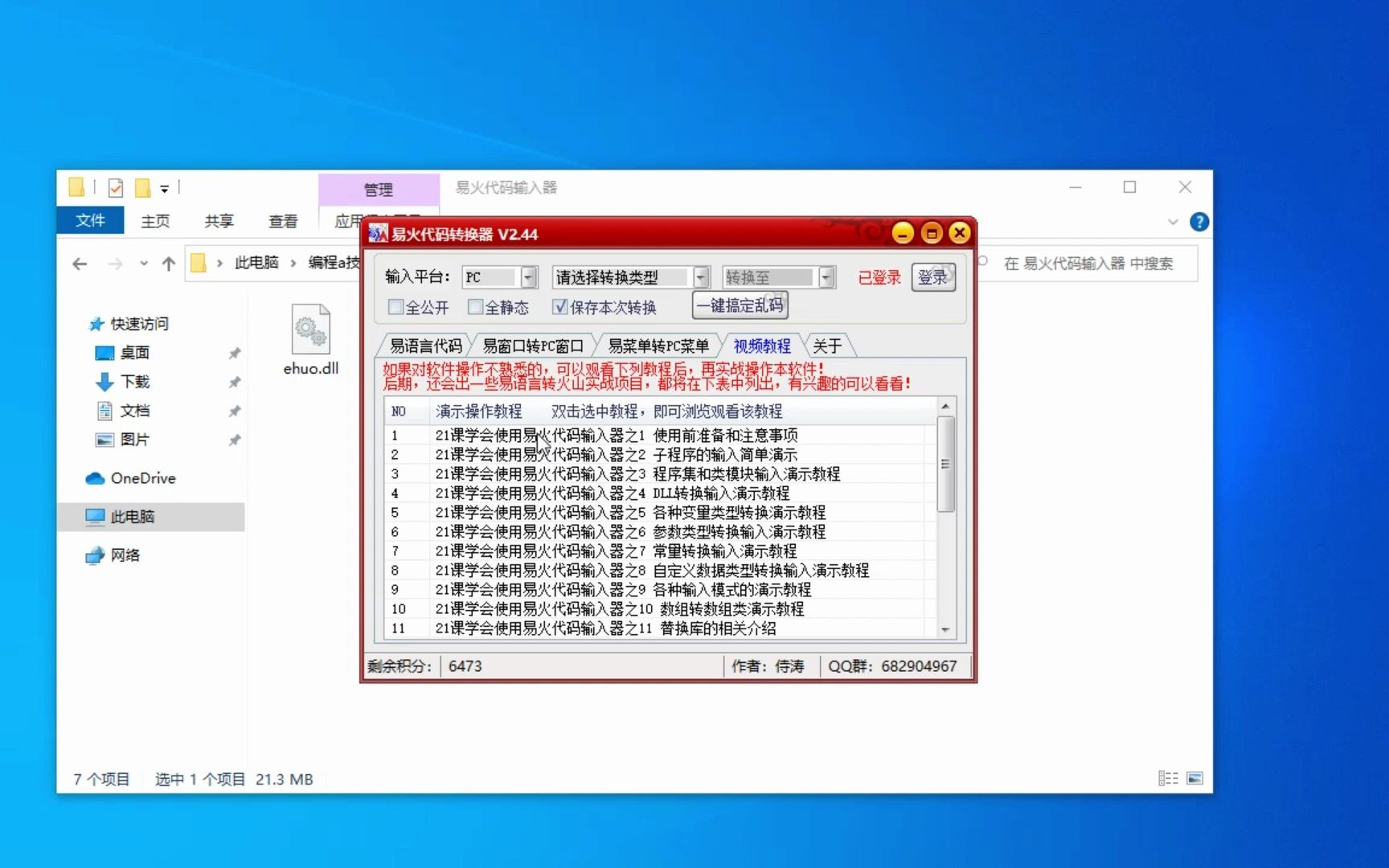
Task: Open recent locations dropdown in Explorer
Action: (x=143, y=264)
